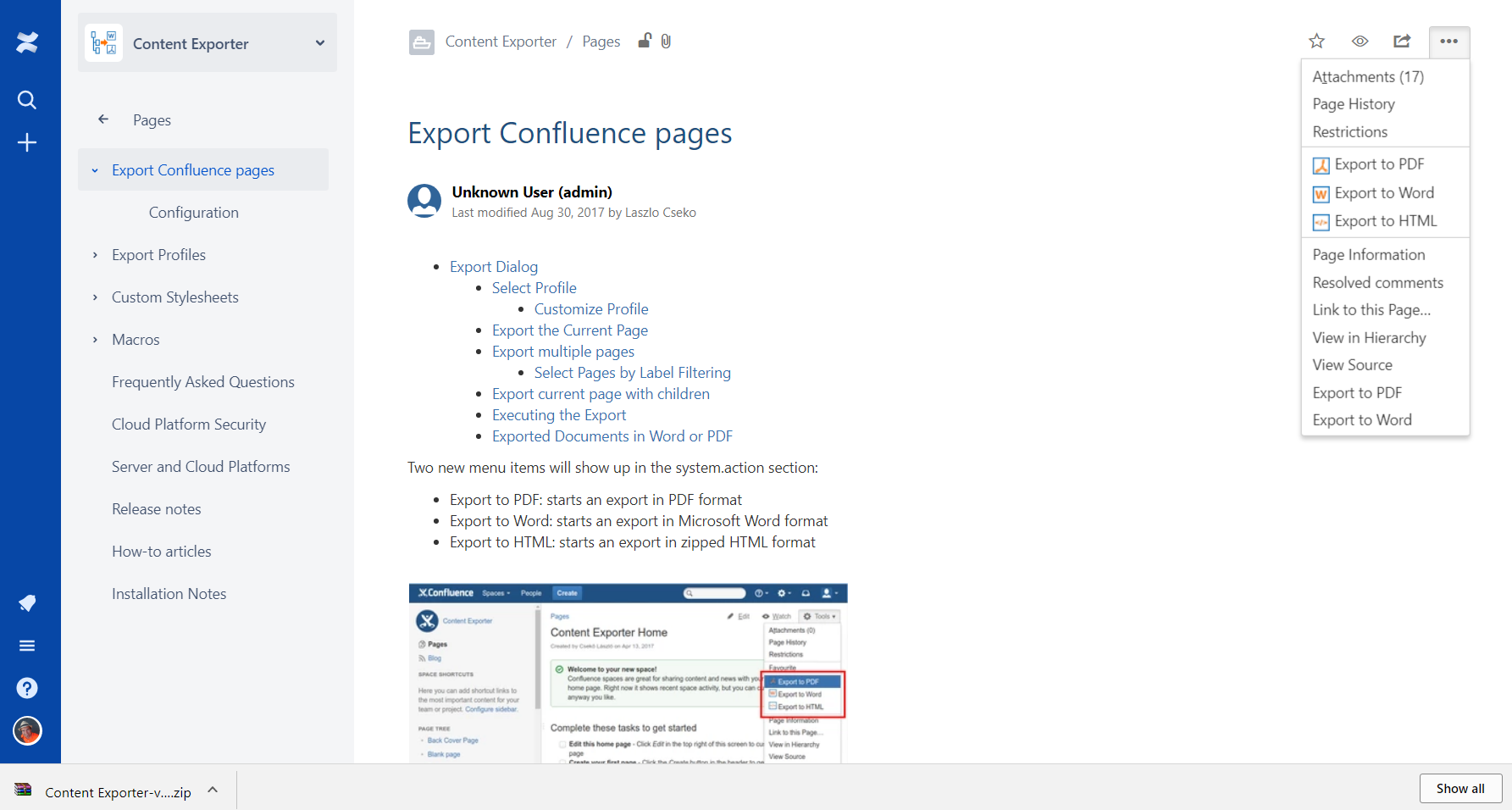This screenshot has width=1512, height=810.
Task: Click the share icon in the top bar
Action: click(1402, 41)
